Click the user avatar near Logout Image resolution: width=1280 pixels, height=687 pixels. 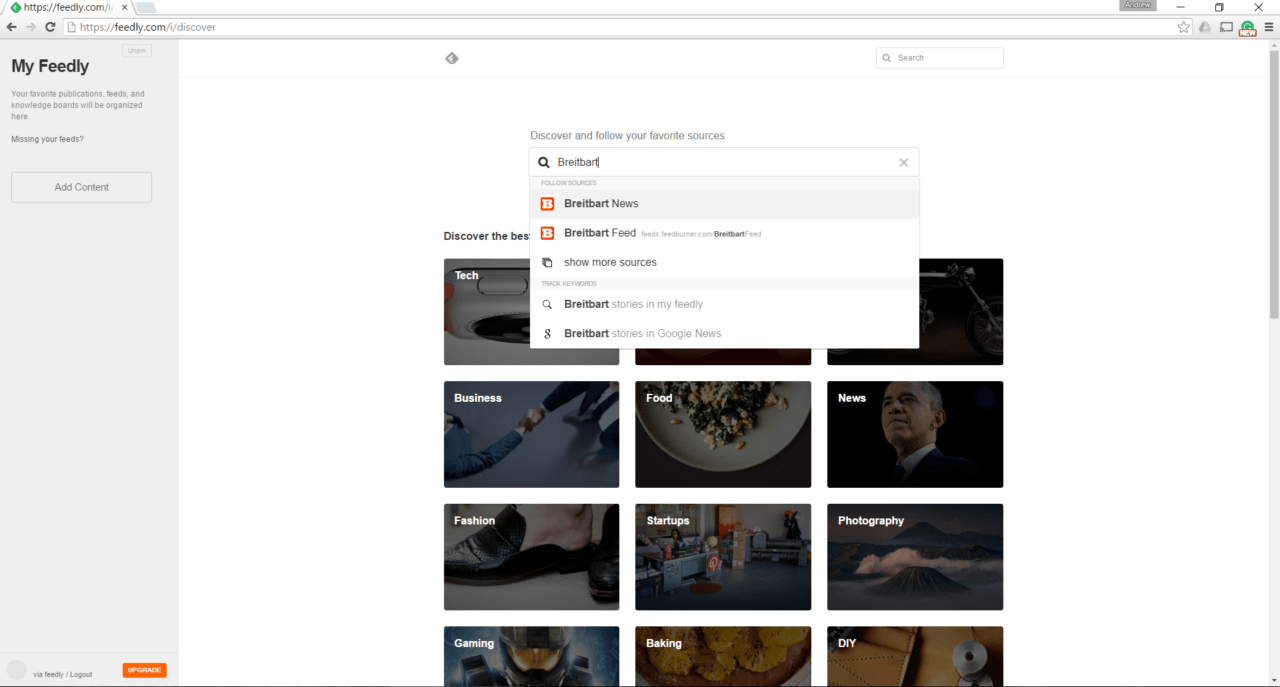pyautogui.click(x=17, y=670)
